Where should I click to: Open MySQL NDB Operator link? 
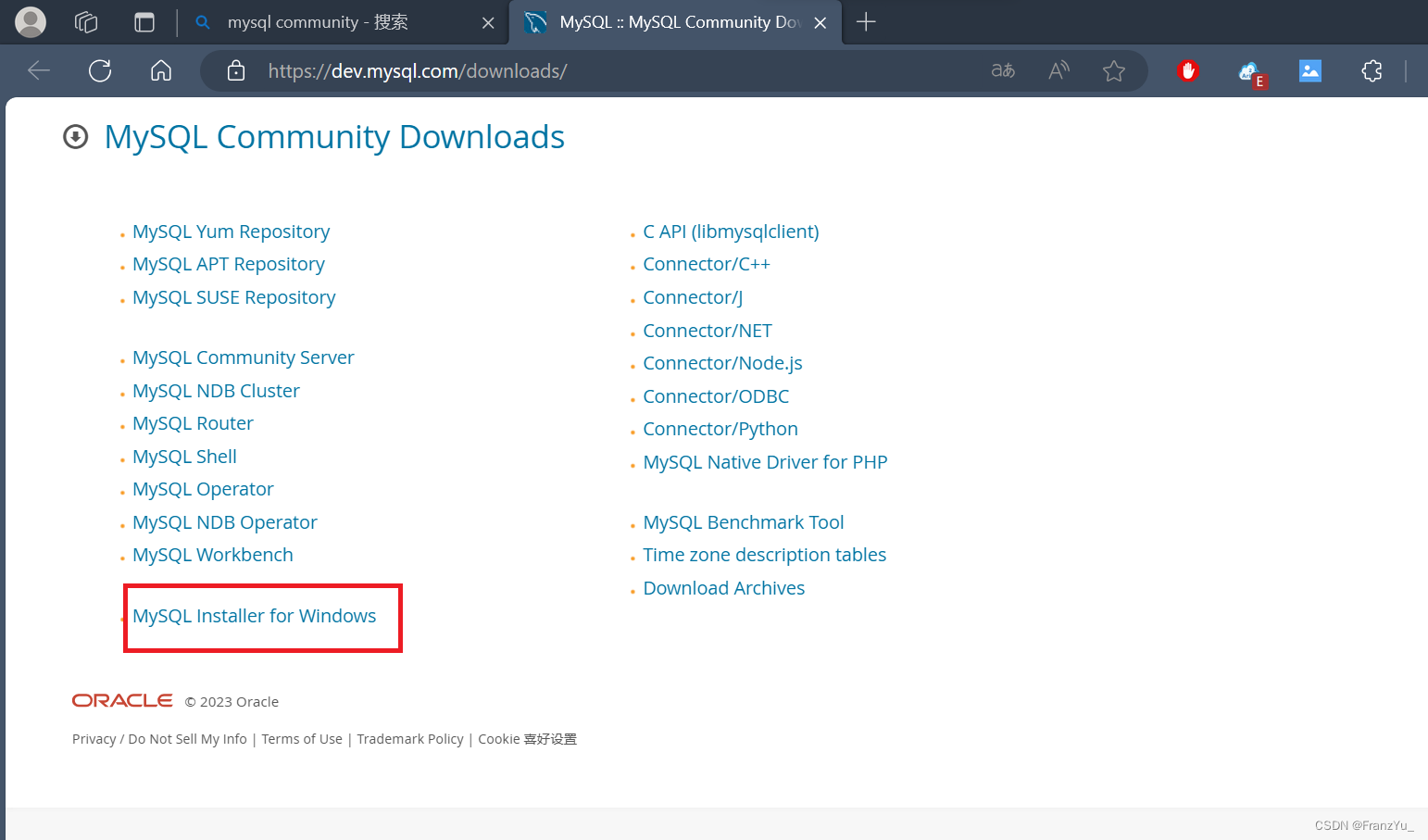pyautogui.click(x=225, y=522)
